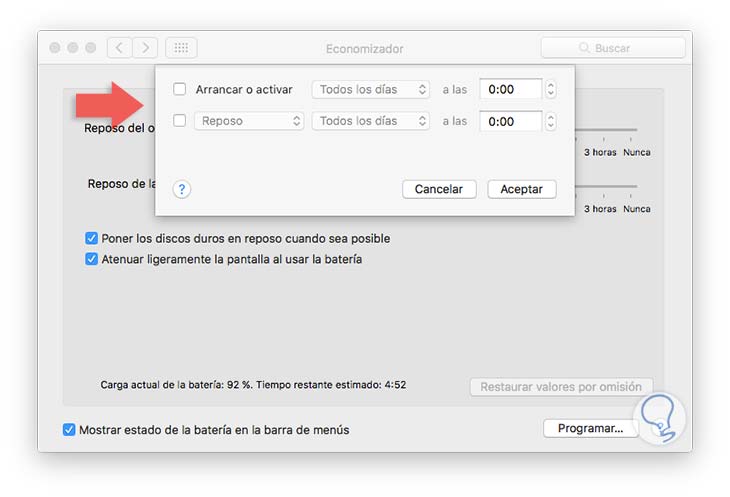Go forward with the right chevron toolbar button
Screen dimensions: 730x497
point(145,48)
